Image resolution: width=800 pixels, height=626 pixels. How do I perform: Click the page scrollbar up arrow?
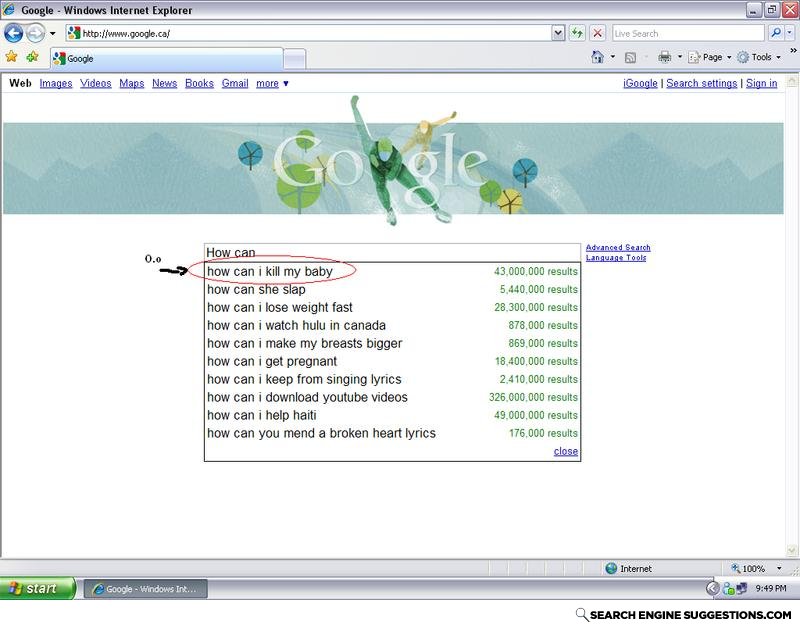coord(792,81)
